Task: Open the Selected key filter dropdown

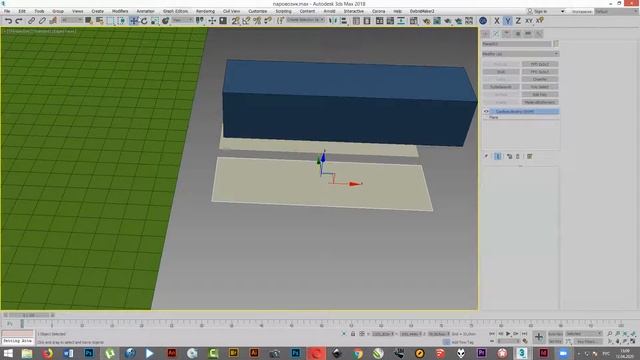Action: 584,334
